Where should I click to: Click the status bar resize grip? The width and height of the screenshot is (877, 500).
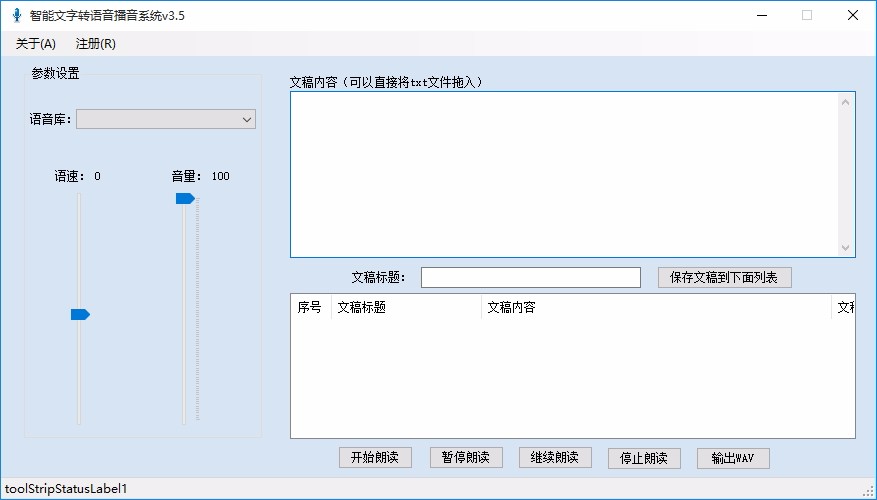868,491
